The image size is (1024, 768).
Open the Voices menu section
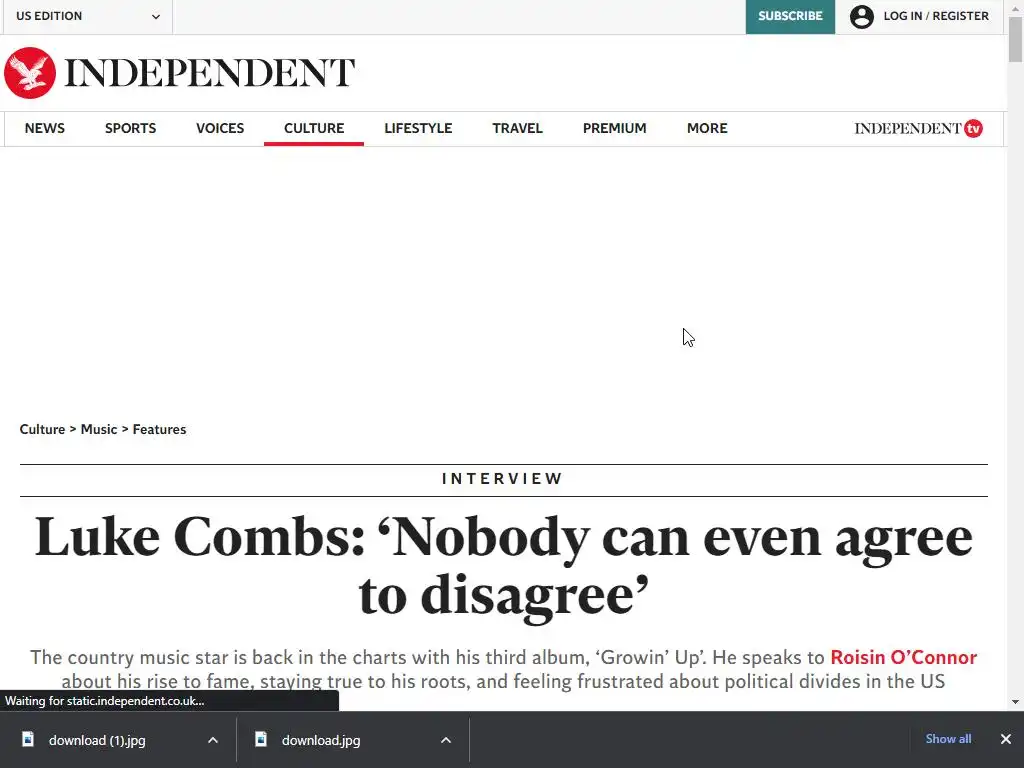(x=220, y=128)
